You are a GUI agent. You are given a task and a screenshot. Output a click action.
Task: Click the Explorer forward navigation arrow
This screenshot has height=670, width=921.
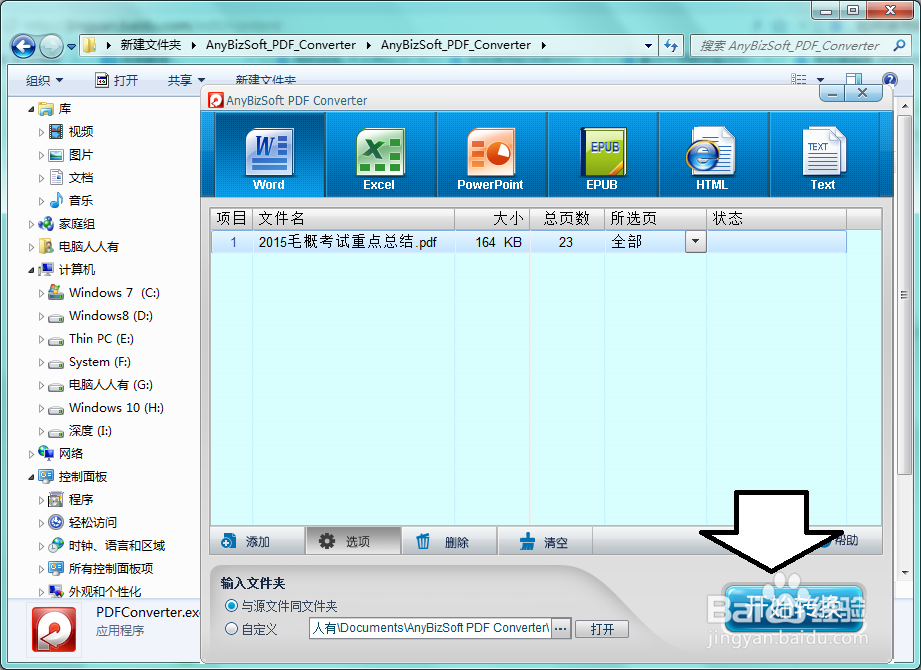click(51, 46)
